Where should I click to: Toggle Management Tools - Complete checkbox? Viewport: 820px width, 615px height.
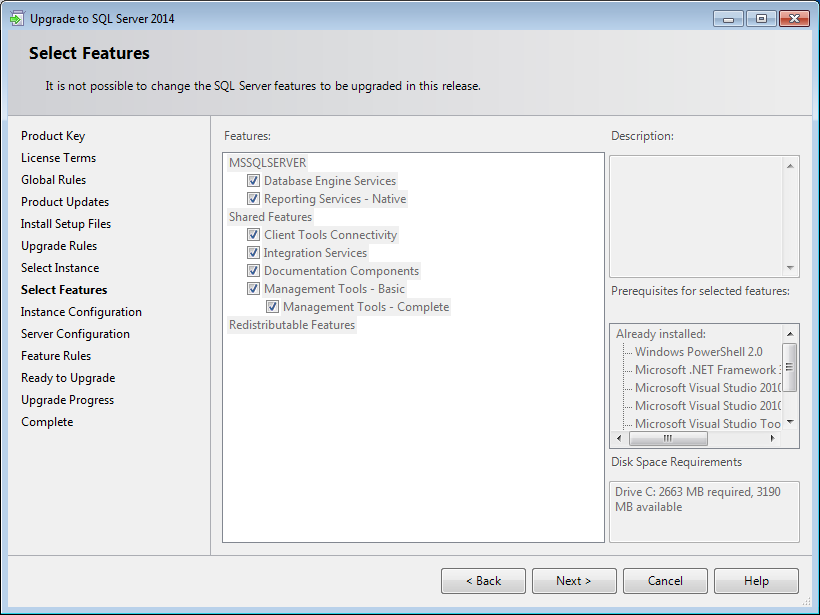click(x=272, y=307)
